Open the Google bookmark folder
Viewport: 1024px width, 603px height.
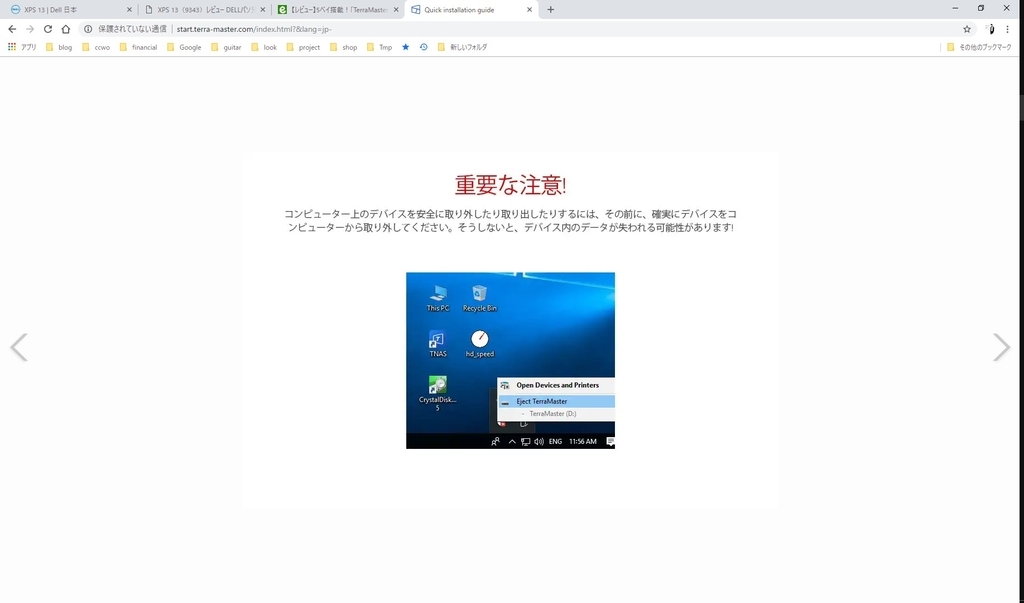point(184,47)
